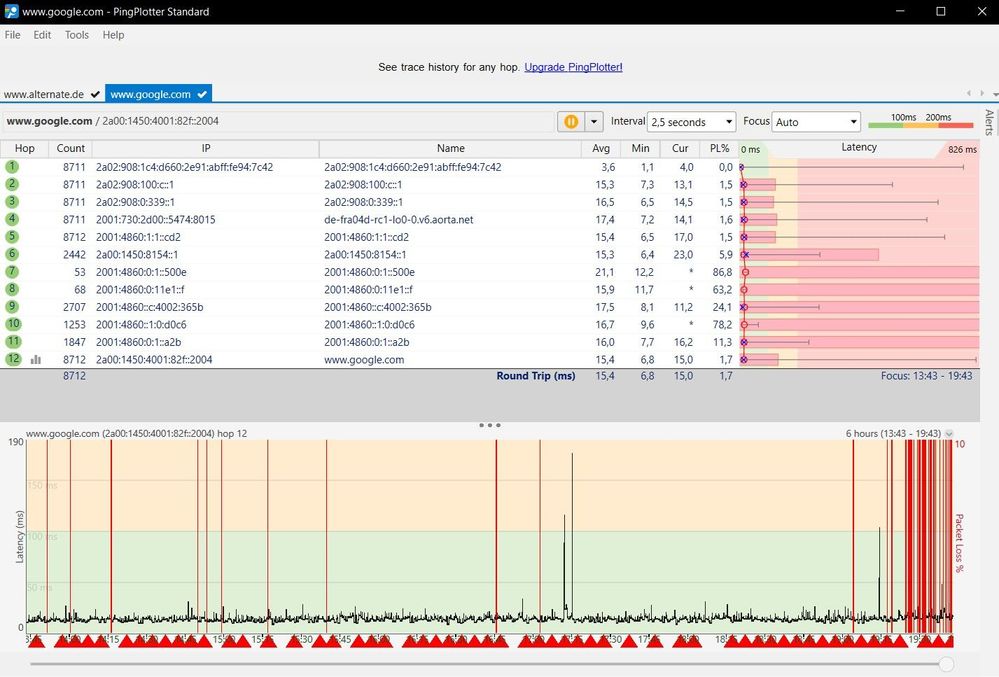Screen dimensions: 999x677
Task: Click the Cur column header
Action: [680, 148]
